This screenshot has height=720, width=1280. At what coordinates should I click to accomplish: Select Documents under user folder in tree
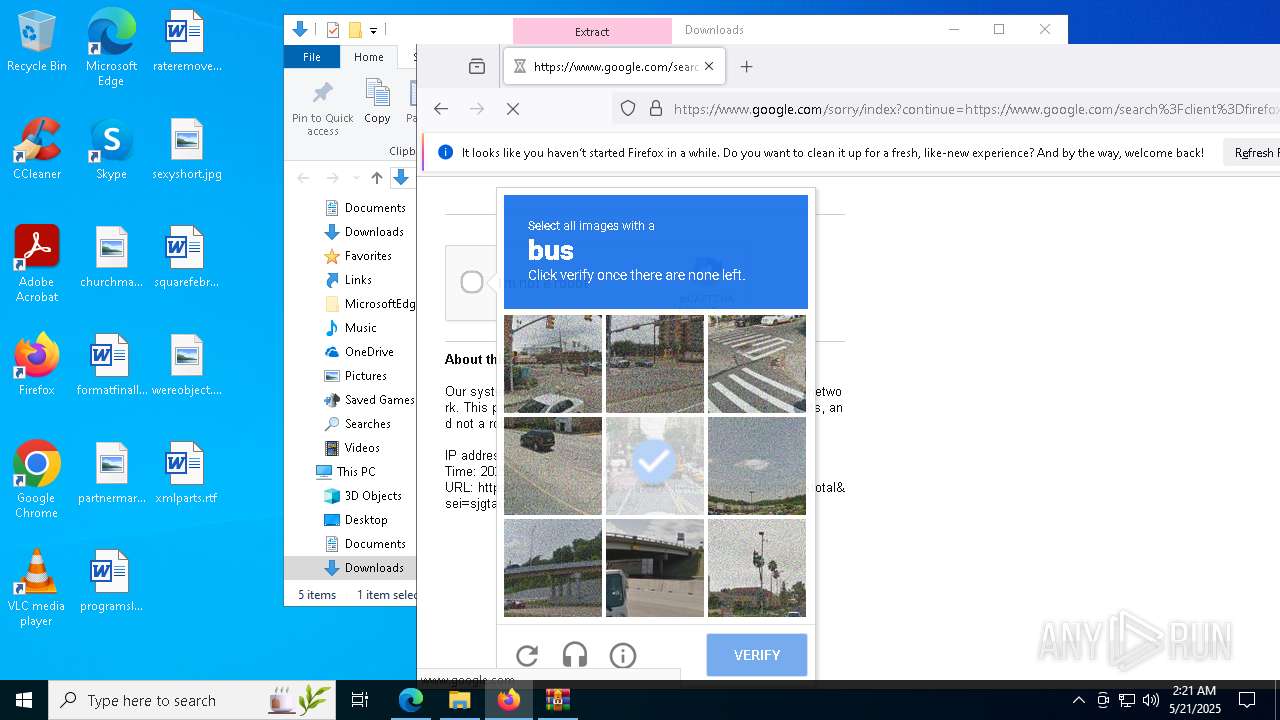375,208
